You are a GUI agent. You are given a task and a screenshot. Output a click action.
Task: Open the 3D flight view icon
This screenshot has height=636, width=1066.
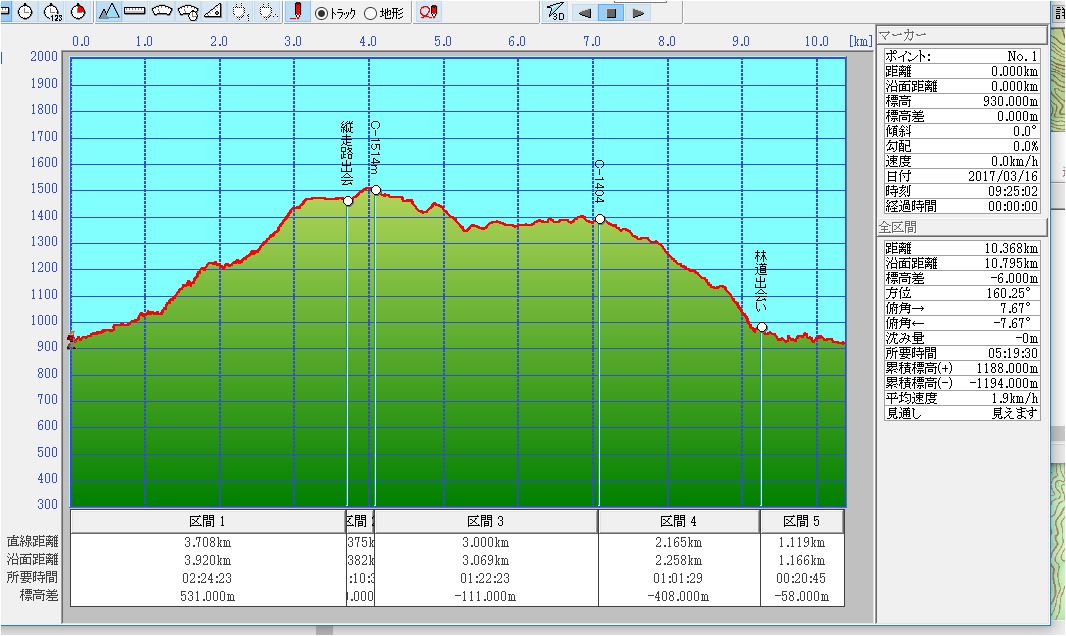(x=555, y=12)
